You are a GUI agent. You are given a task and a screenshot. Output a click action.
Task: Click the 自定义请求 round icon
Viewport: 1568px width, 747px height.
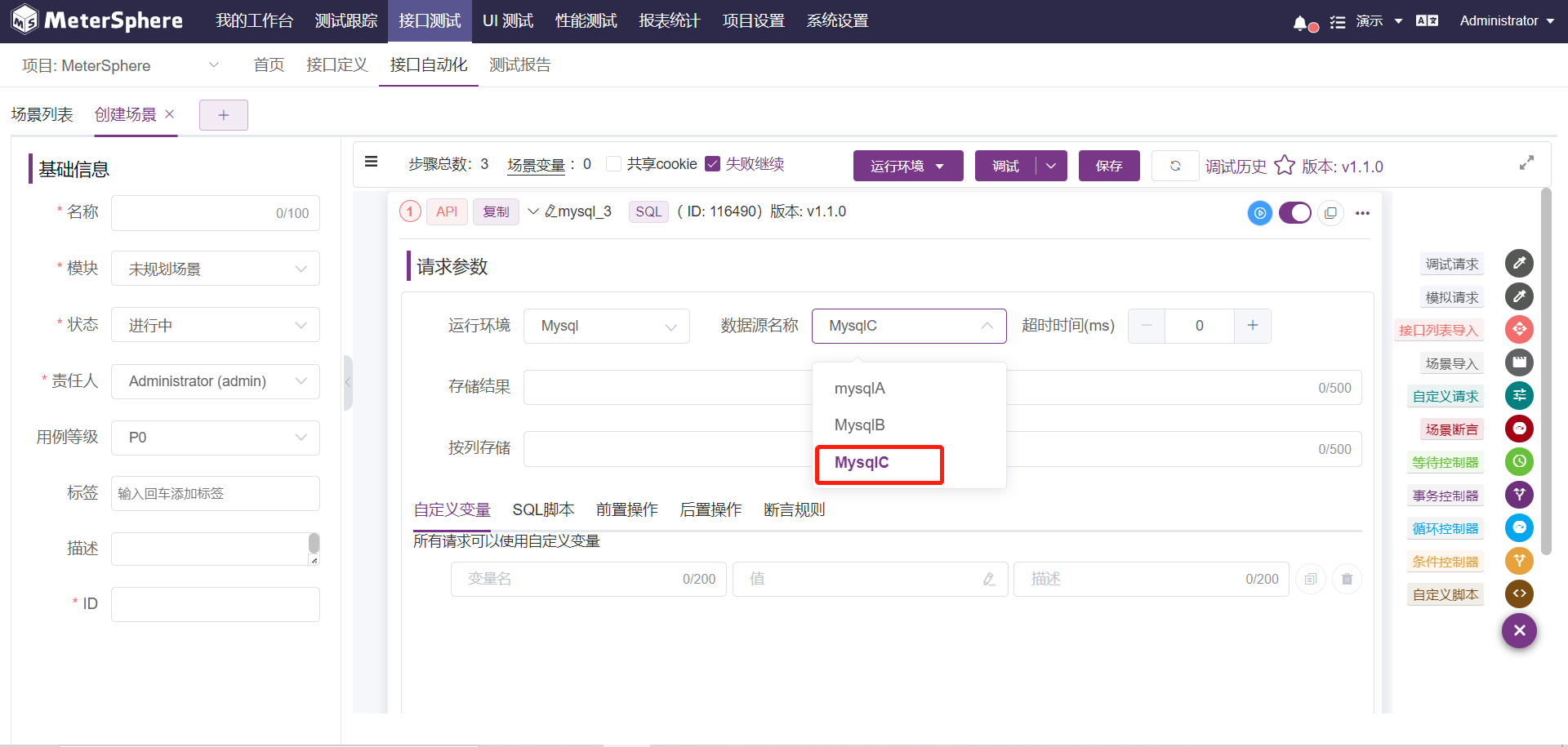[x=1519, y=396]
